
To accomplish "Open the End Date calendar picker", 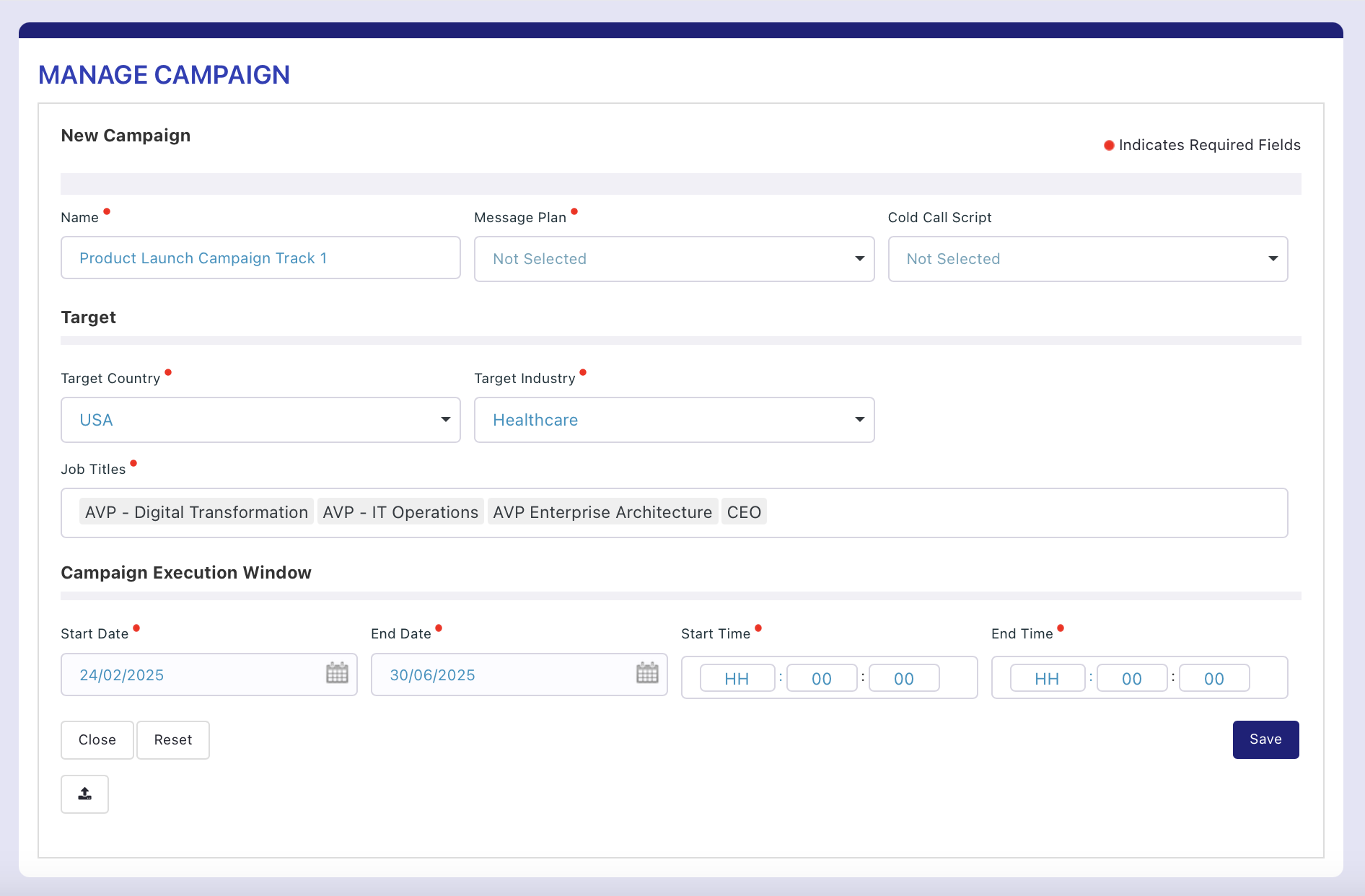I will click(647, 673).
